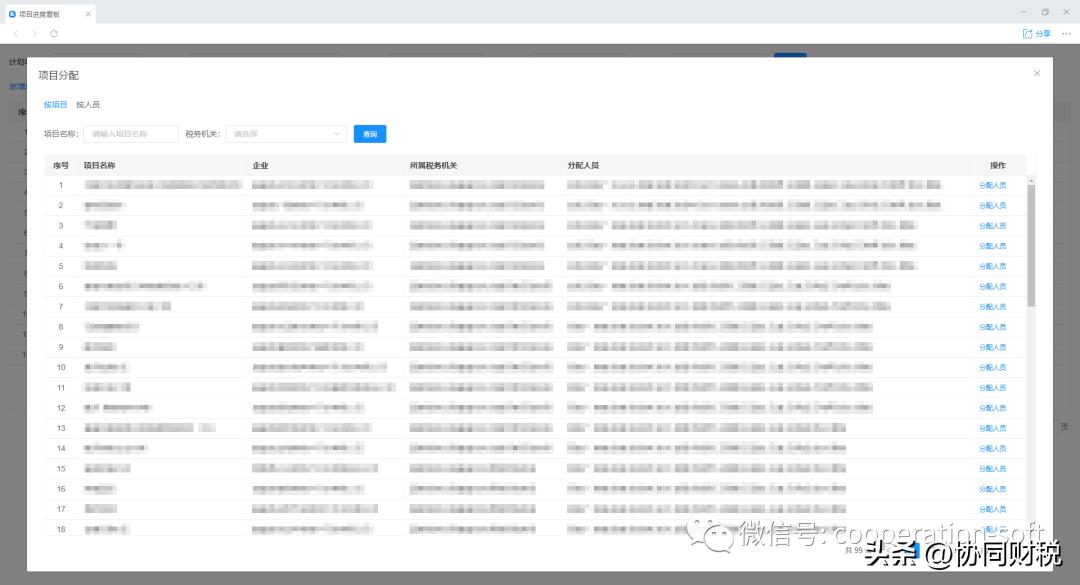Click 分配人员 link in row 8
The width and height of the screenshot is (1080, 585).
992,327
